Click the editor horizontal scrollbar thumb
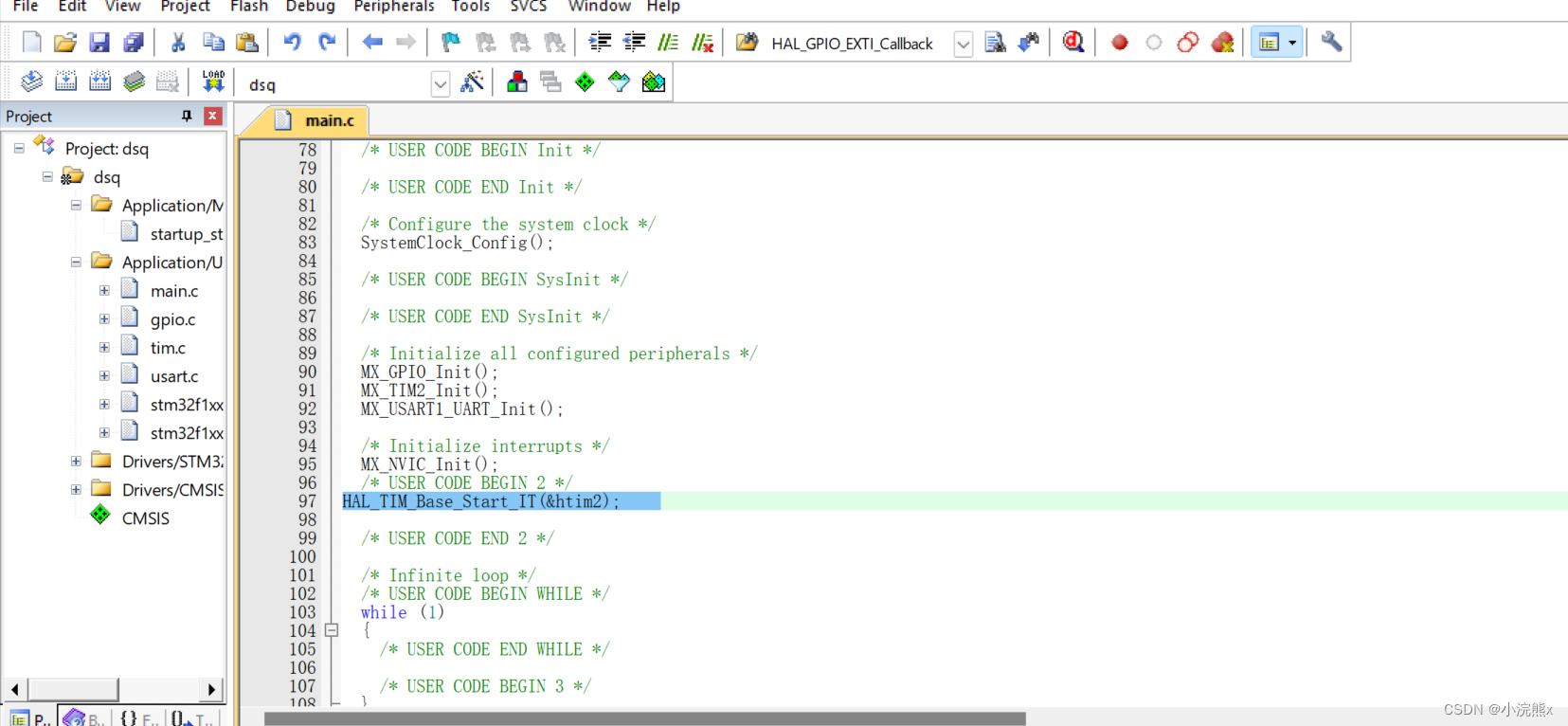 point(644,718)
